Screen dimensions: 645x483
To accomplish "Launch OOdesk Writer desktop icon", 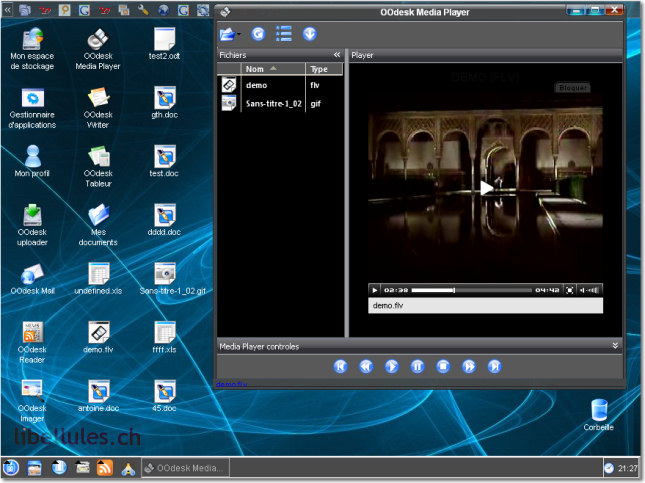I will [x=98, y=108].
